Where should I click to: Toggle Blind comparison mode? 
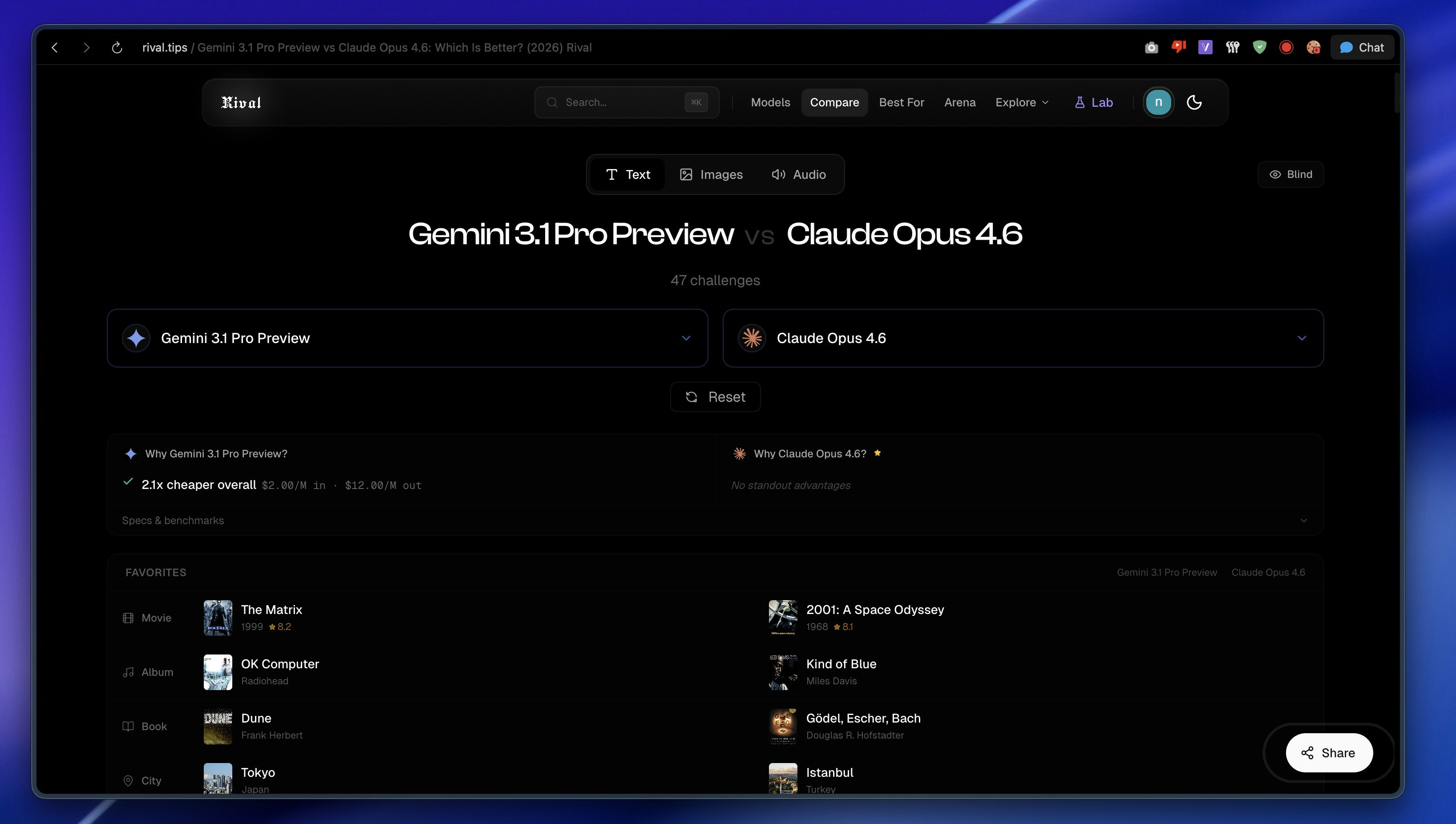pos(1291,174)
